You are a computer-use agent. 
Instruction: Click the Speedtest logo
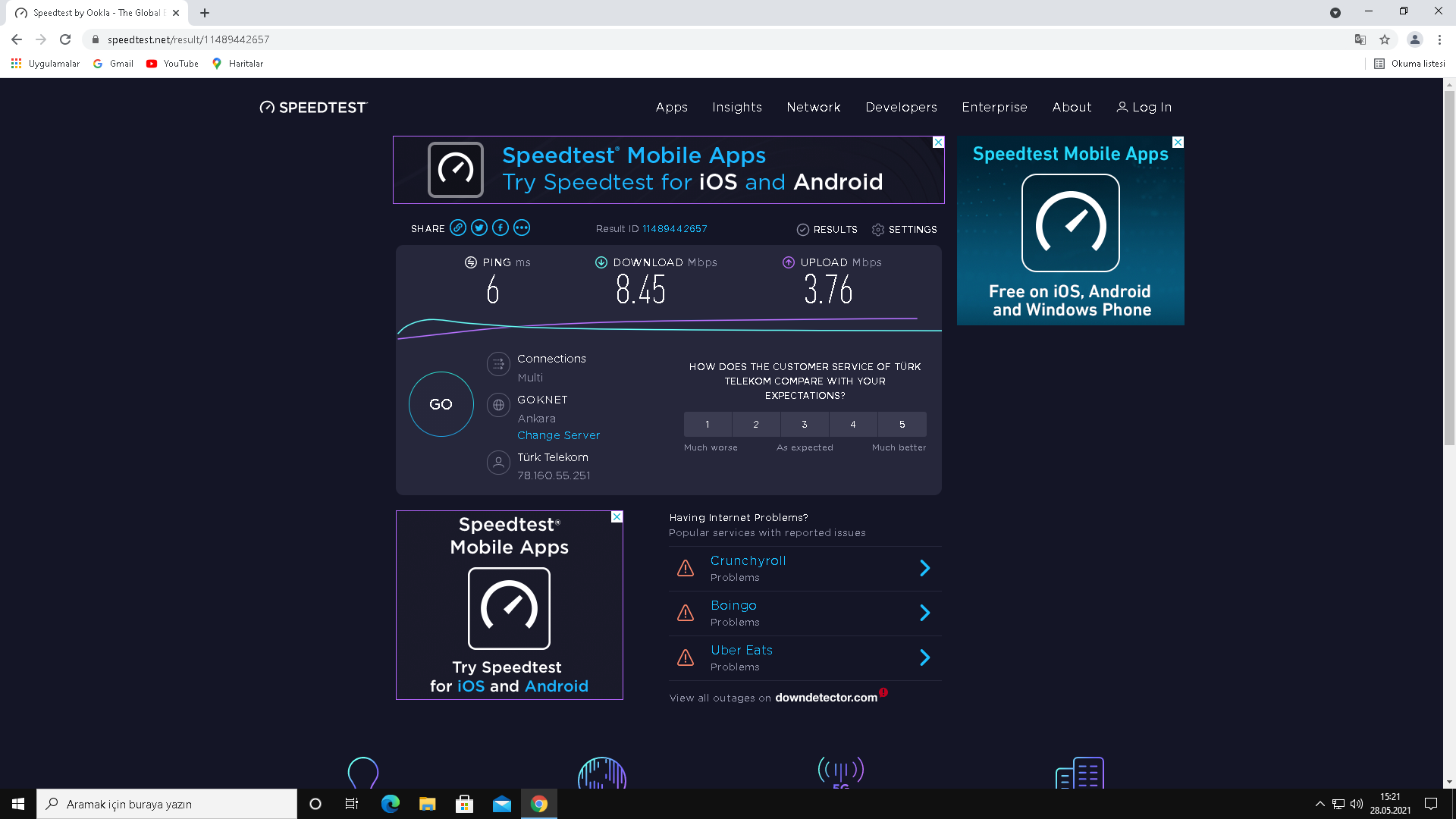313,107
